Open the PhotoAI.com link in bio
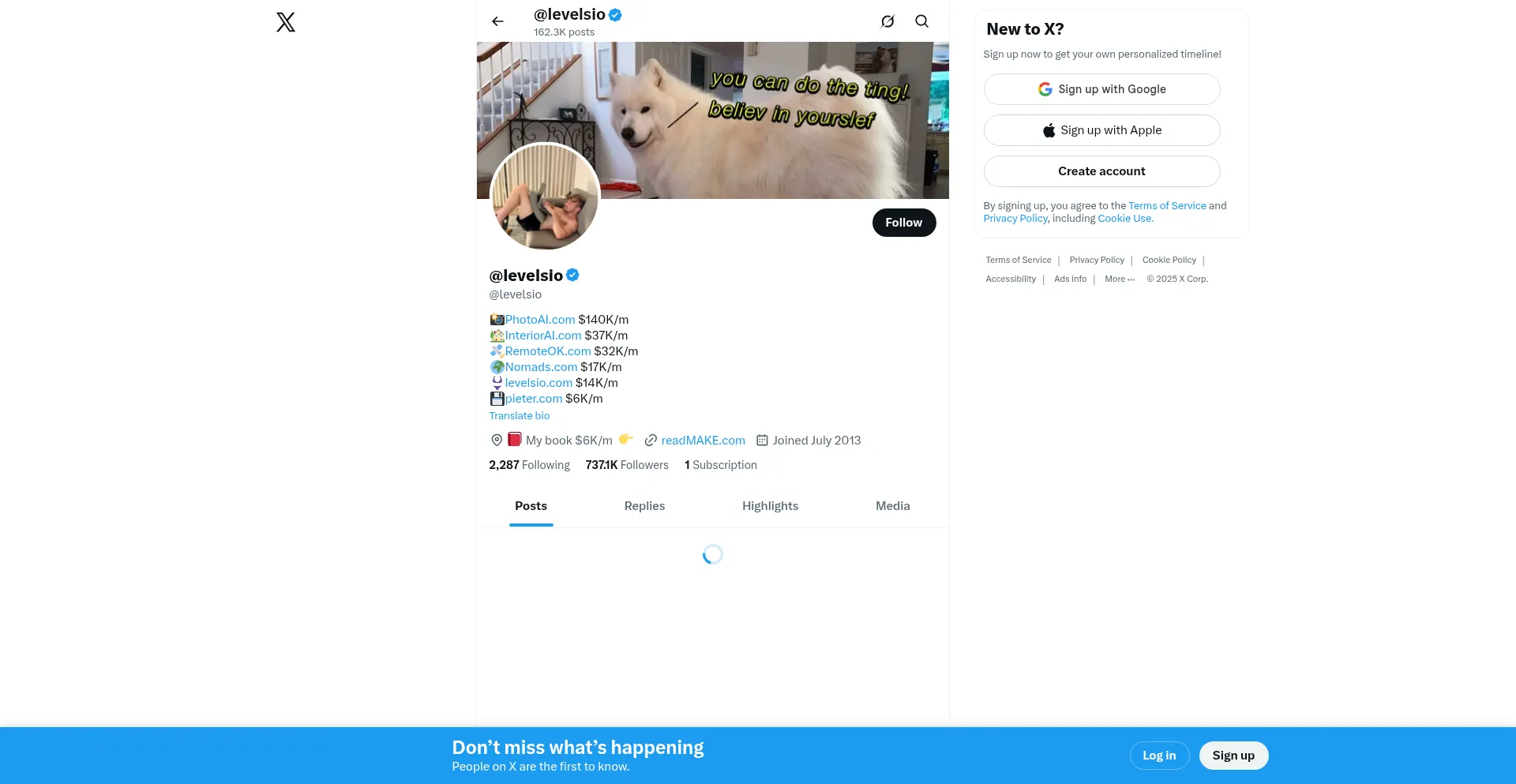The height and width of the screenshot is (784, 1516). (x=540, y=320)
